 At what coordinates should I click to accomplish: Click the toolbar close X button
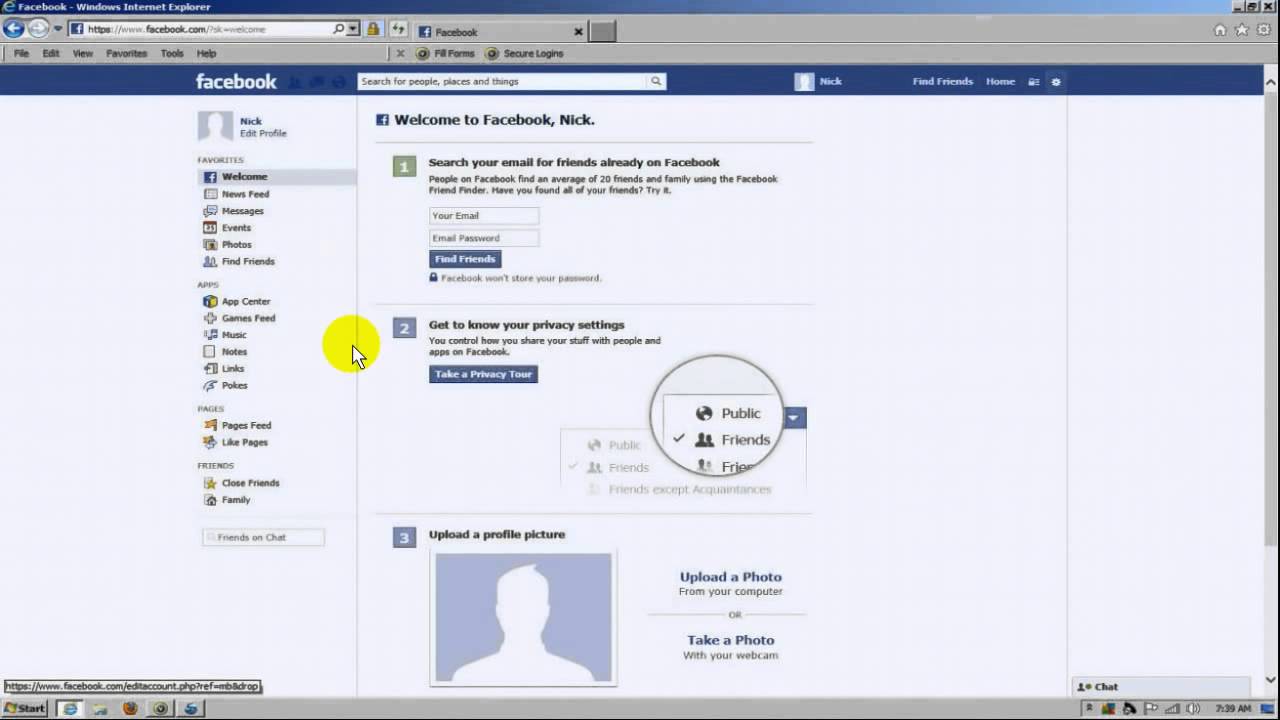tap(401, 53)
